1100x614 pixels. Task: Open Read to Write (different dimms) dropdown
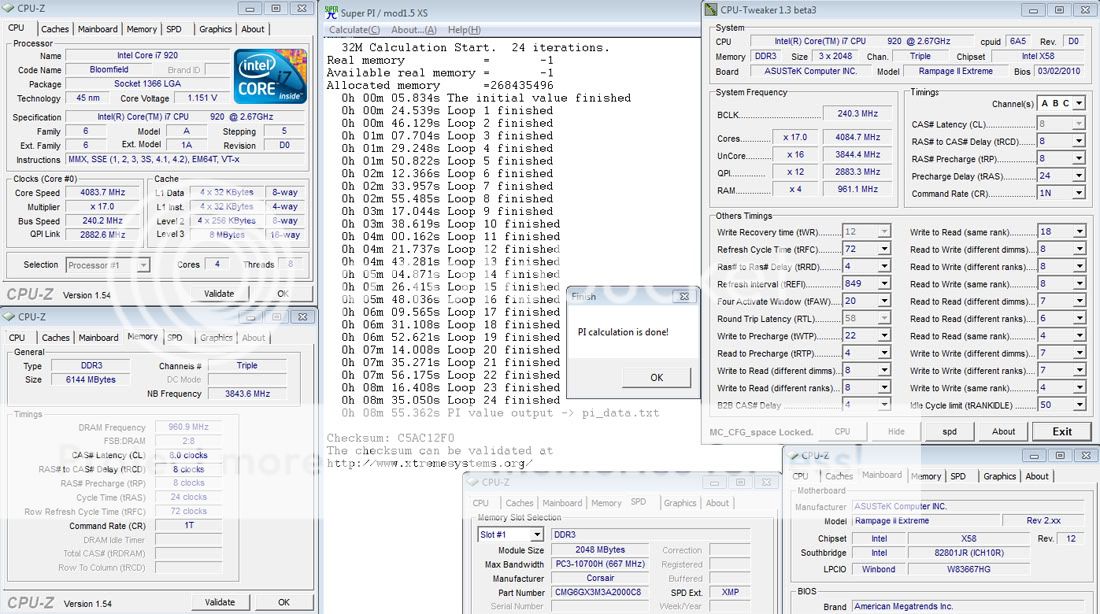click(x=1079, y=248)
